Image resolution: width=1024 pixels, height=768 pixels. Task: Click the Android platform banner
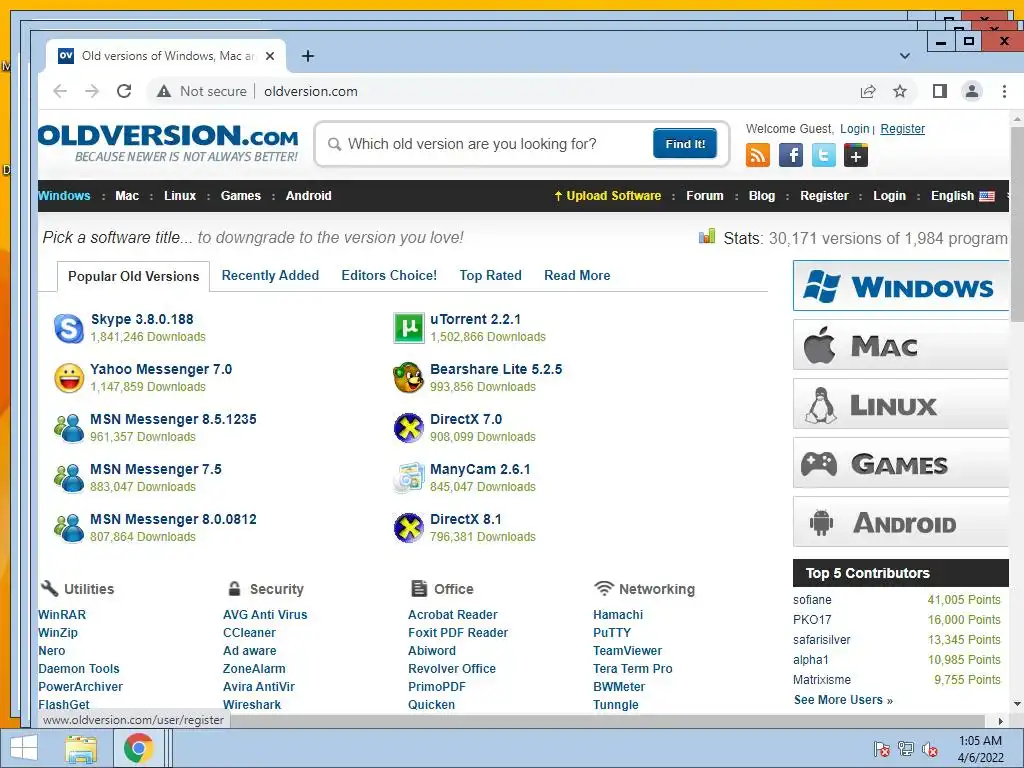(901, 522)
